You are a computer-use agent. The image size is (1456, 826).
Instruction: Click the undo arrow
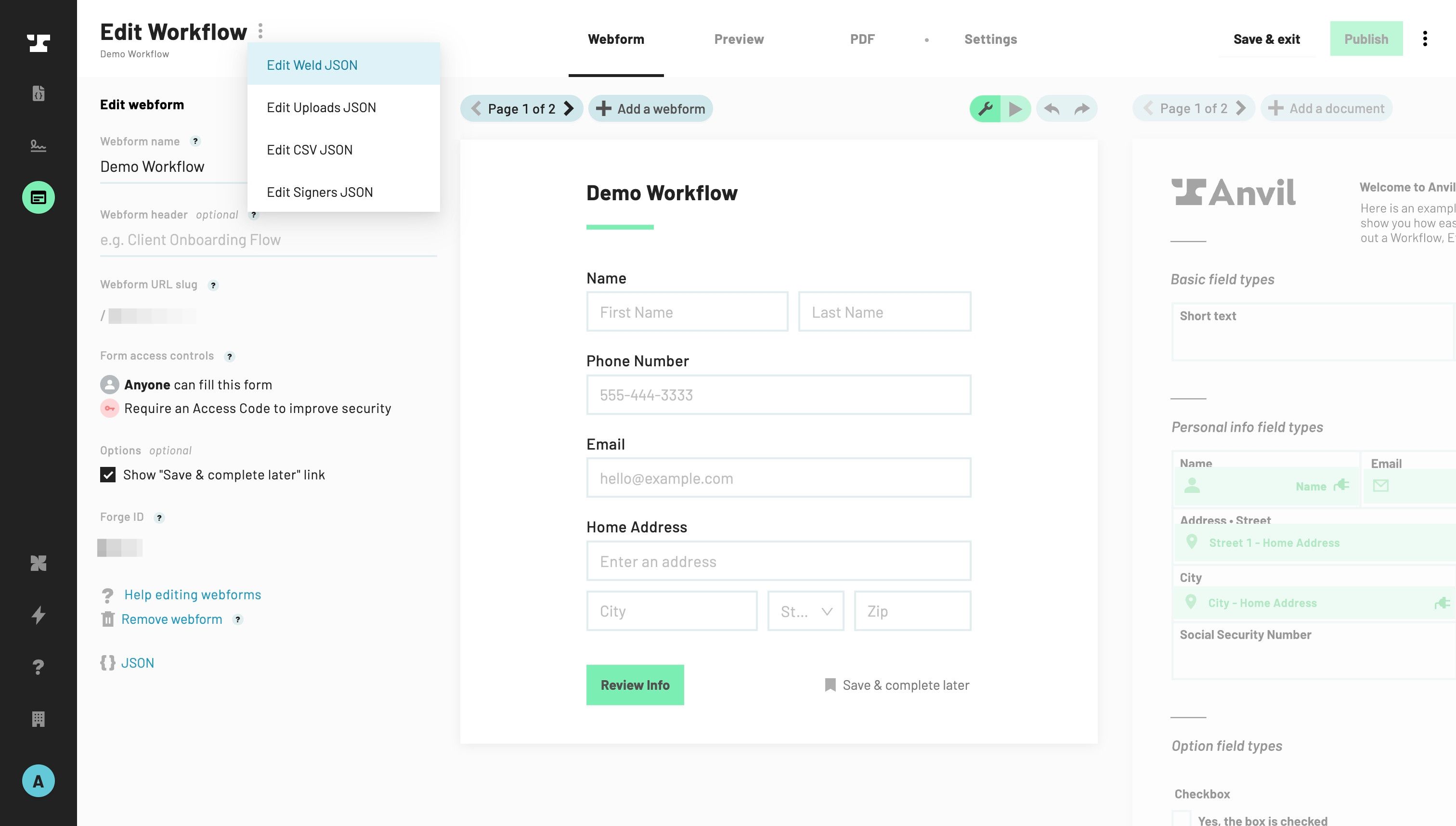point(1052,108)
